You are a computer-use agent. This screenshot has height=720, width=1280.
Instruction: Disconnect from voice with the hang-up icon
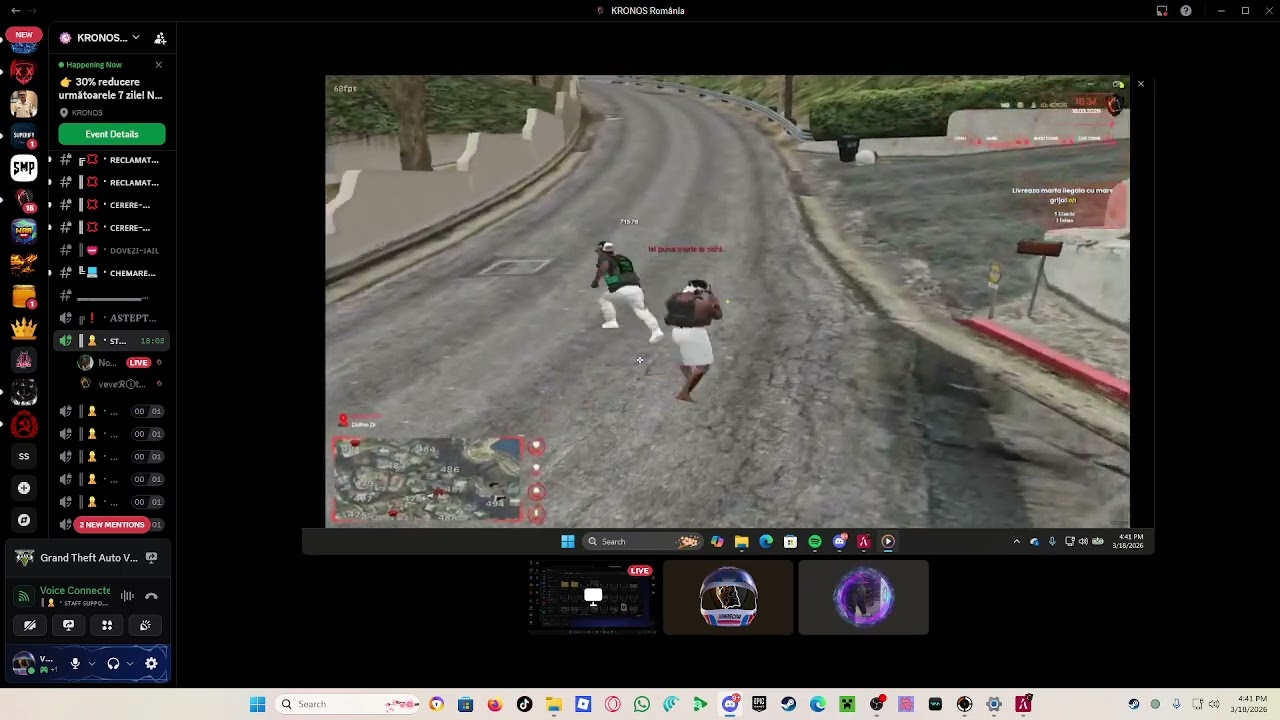click(151, 596)
